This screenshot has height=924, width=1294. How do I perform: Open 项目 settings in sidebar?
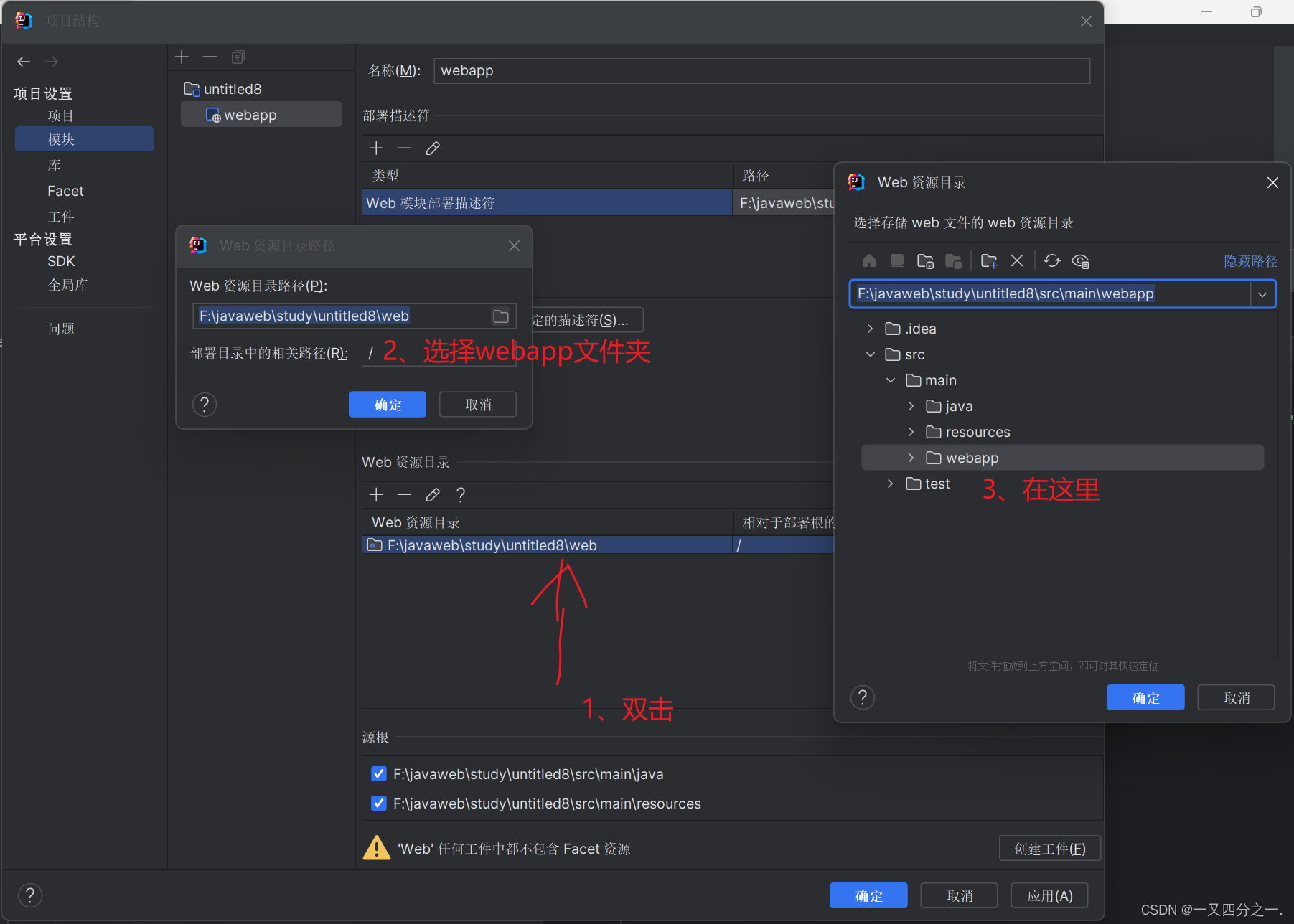(61, 115)
